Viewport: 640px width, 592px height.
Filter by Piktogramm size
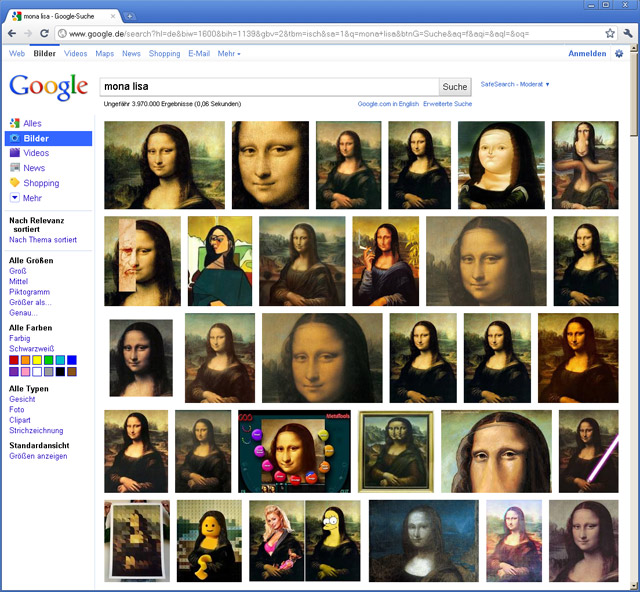[29, 292]
